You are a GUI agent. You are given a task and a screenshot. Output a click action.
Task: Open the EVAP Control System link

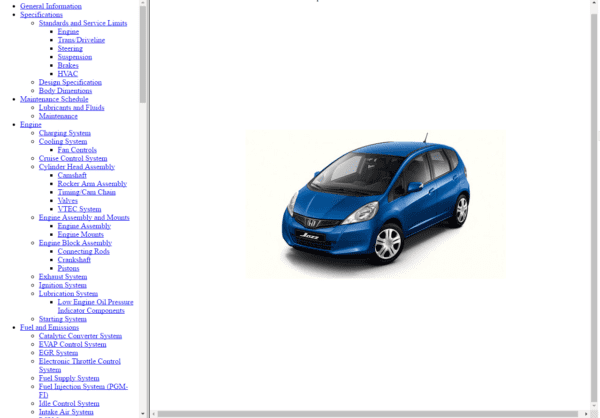click(72, 344)
